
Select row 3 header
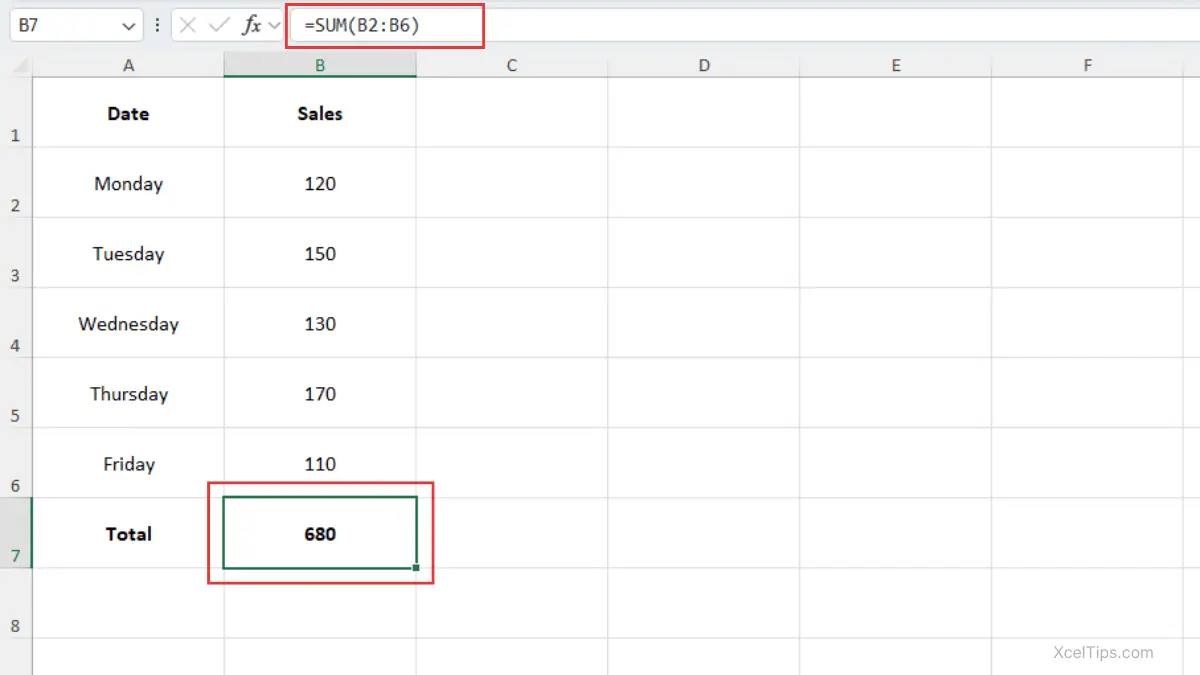point(15,254)
